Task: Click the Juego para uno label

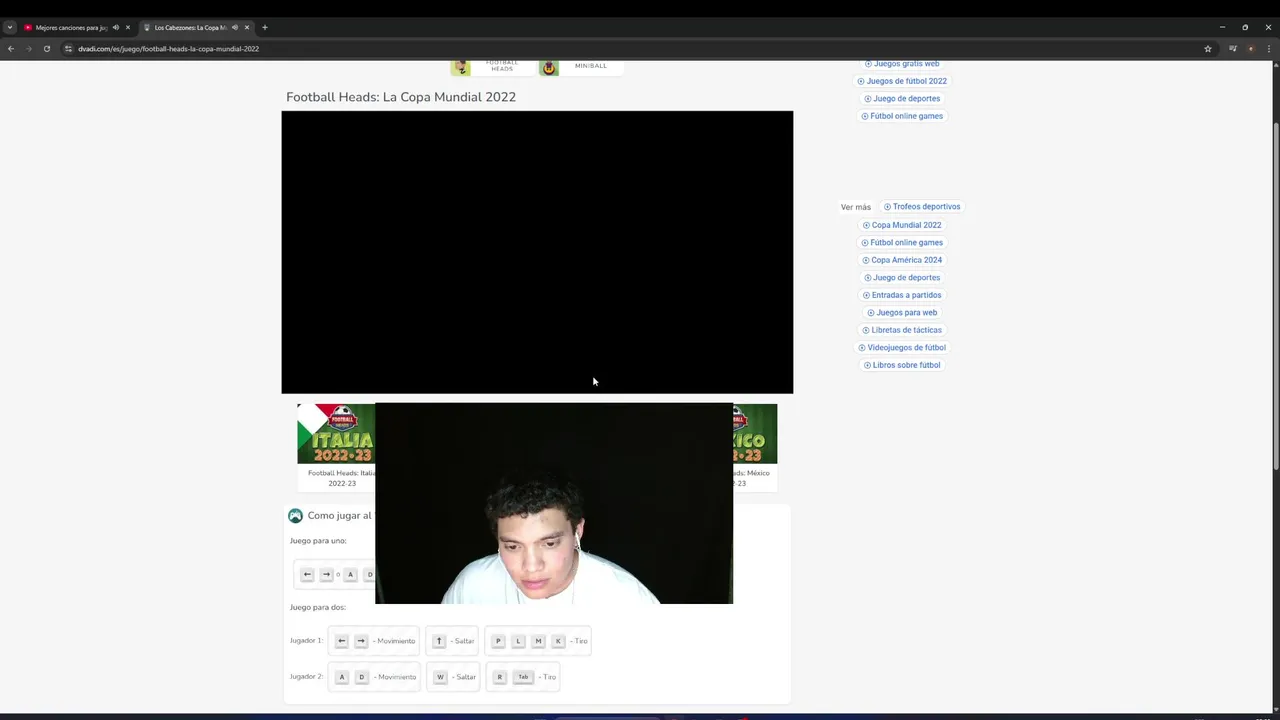Action: click(318, 541)
